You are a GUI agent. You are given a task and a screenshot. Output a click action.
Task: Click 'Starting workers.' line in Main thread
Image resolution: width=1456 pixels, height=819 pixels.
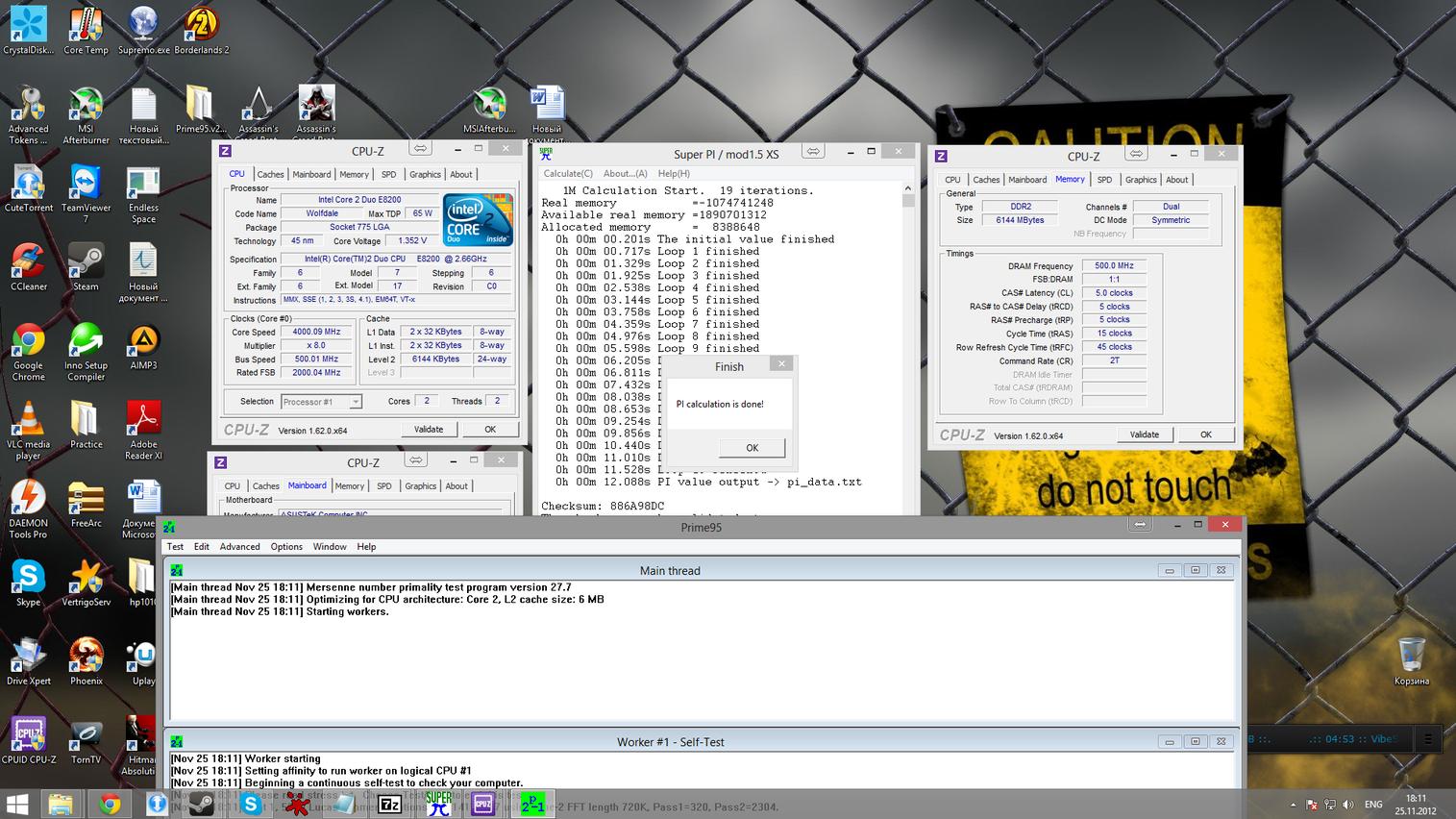280,611
